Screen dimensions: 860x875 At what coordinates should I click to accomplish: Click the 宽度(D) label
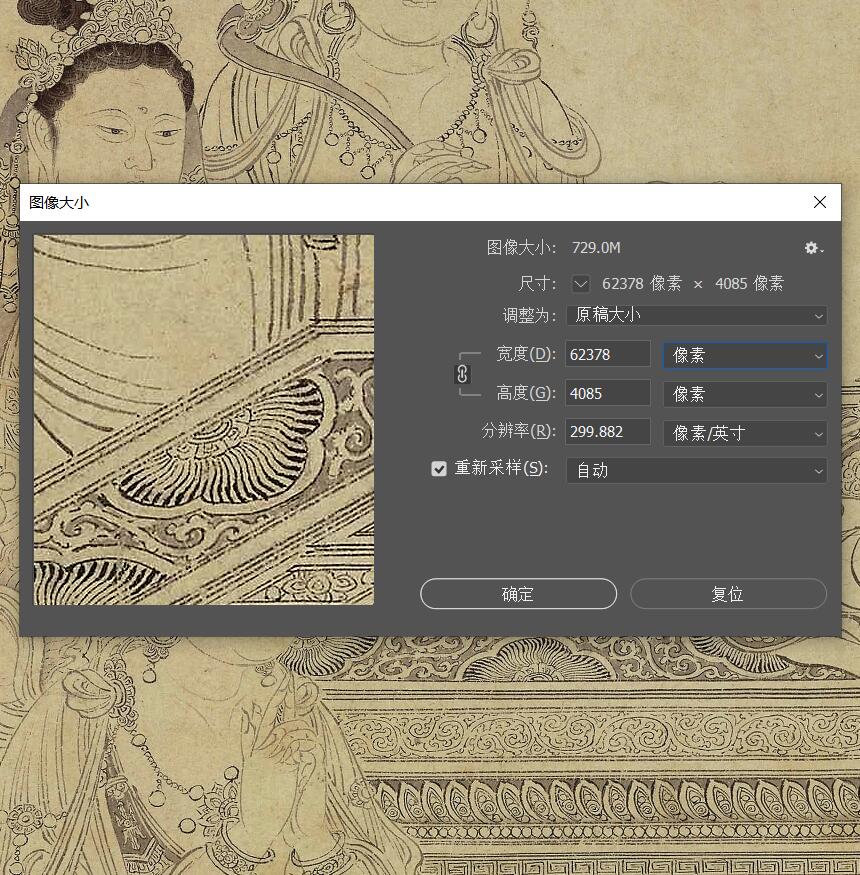point(526,354)
